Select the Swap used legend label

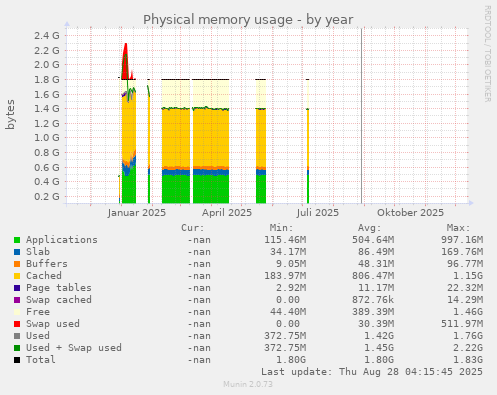(x=53, y=324)
